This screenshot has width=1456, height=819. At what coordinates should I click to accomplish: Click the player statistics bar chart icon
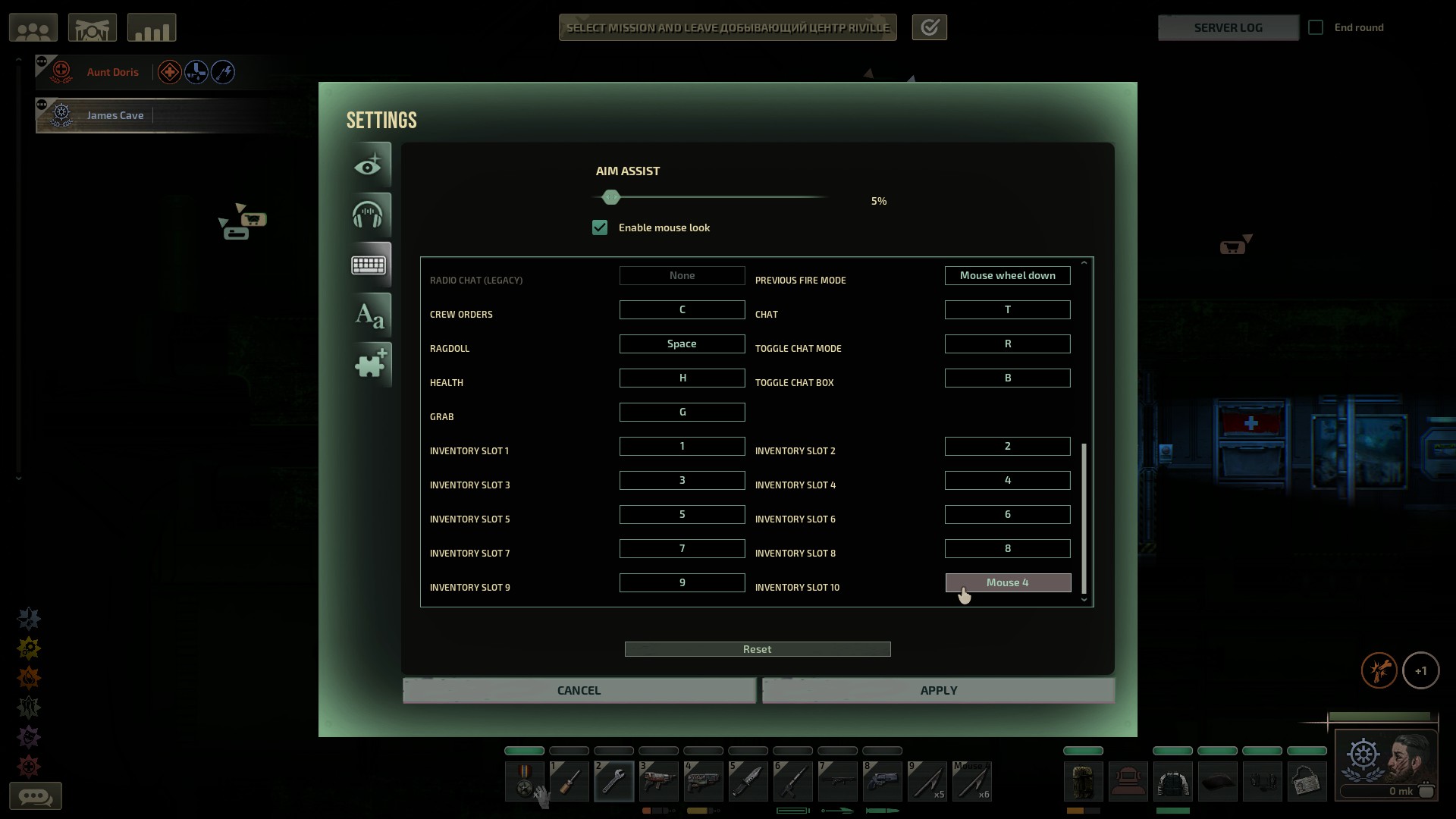(x=151, y=28)
